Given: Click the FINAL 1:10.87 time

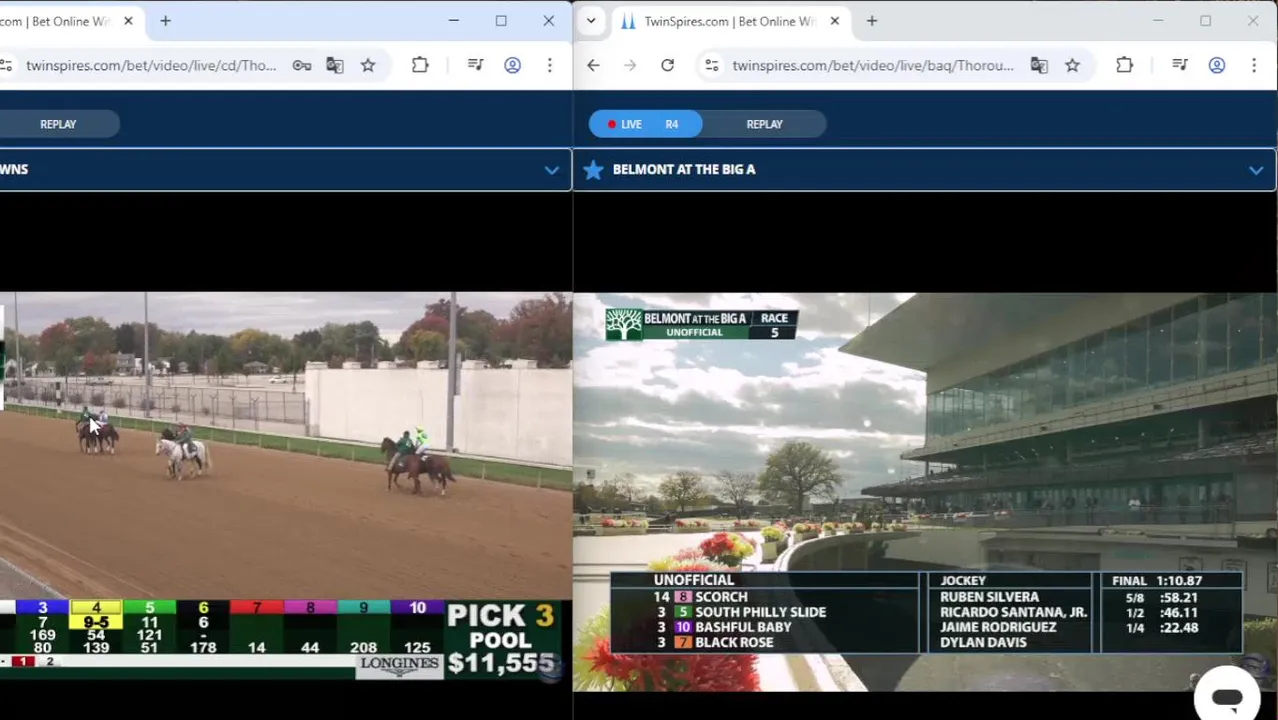Looking at the screenshot, I should coord(1157,580).
